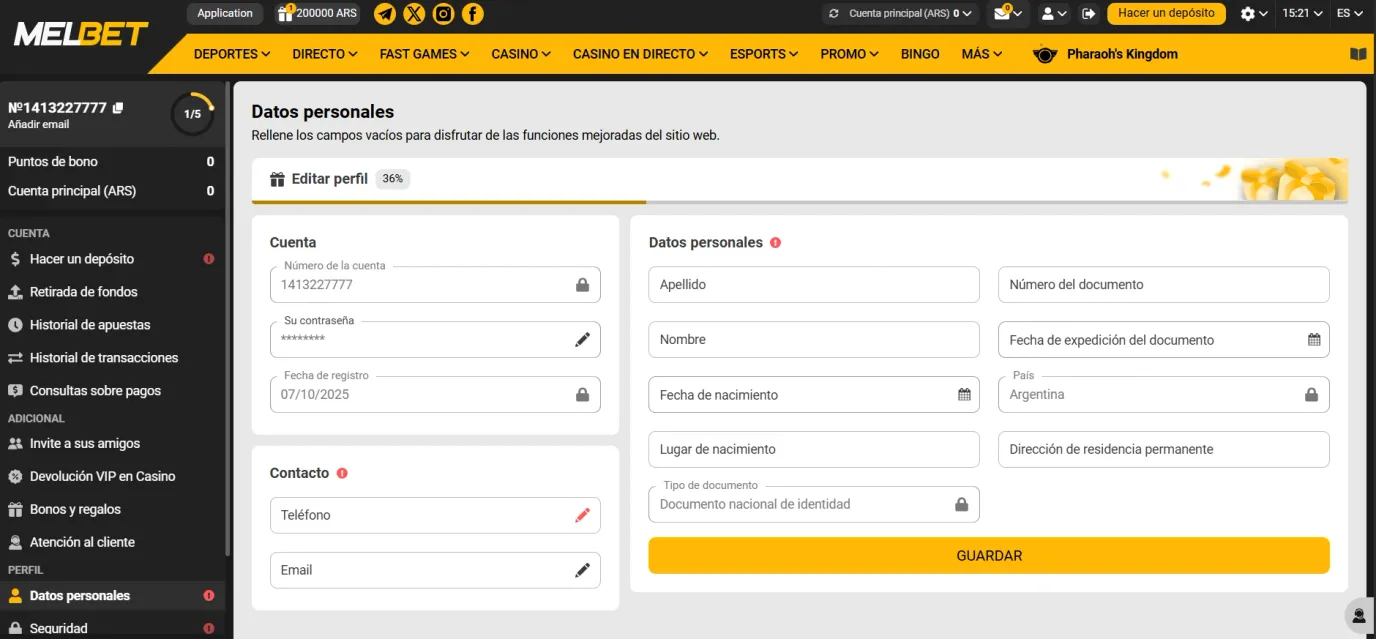
Task: Click the logout arrow icon
Action: [x=1089, y=14]
